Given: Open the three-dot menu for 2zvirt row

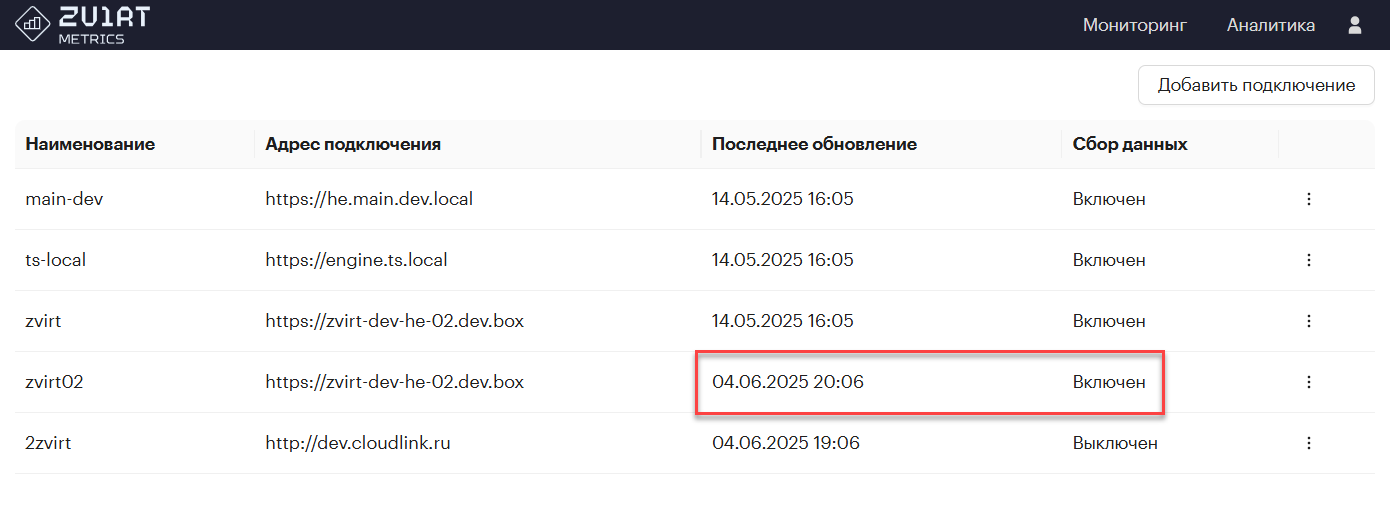Looking at the screenshot, I should pyautogui.click(x=1308, y=442).
